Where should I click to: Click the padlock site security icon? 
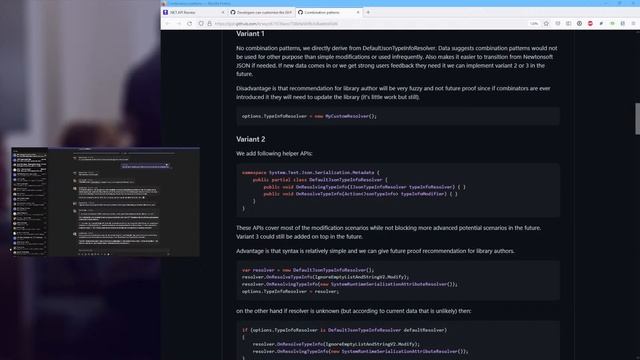[209, 24]
